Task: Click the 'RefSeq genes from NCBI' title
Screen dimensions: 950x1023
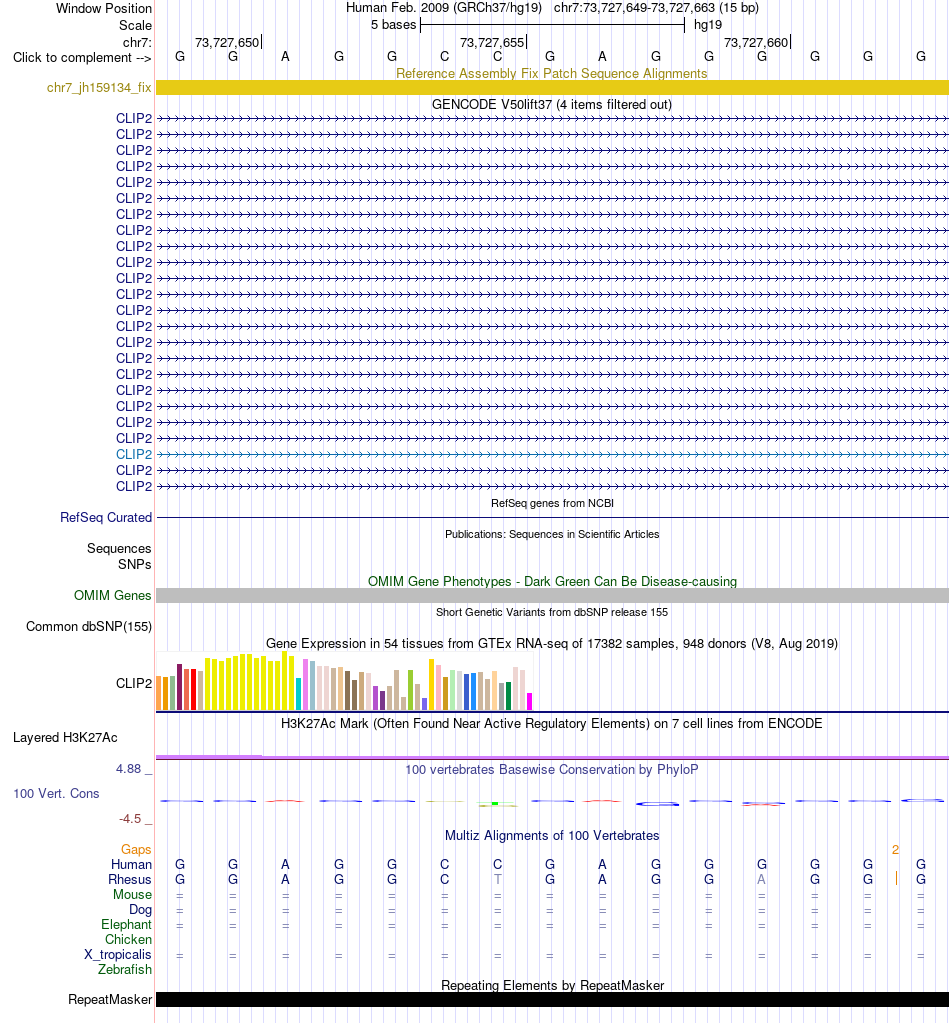Action: [552, 503]
